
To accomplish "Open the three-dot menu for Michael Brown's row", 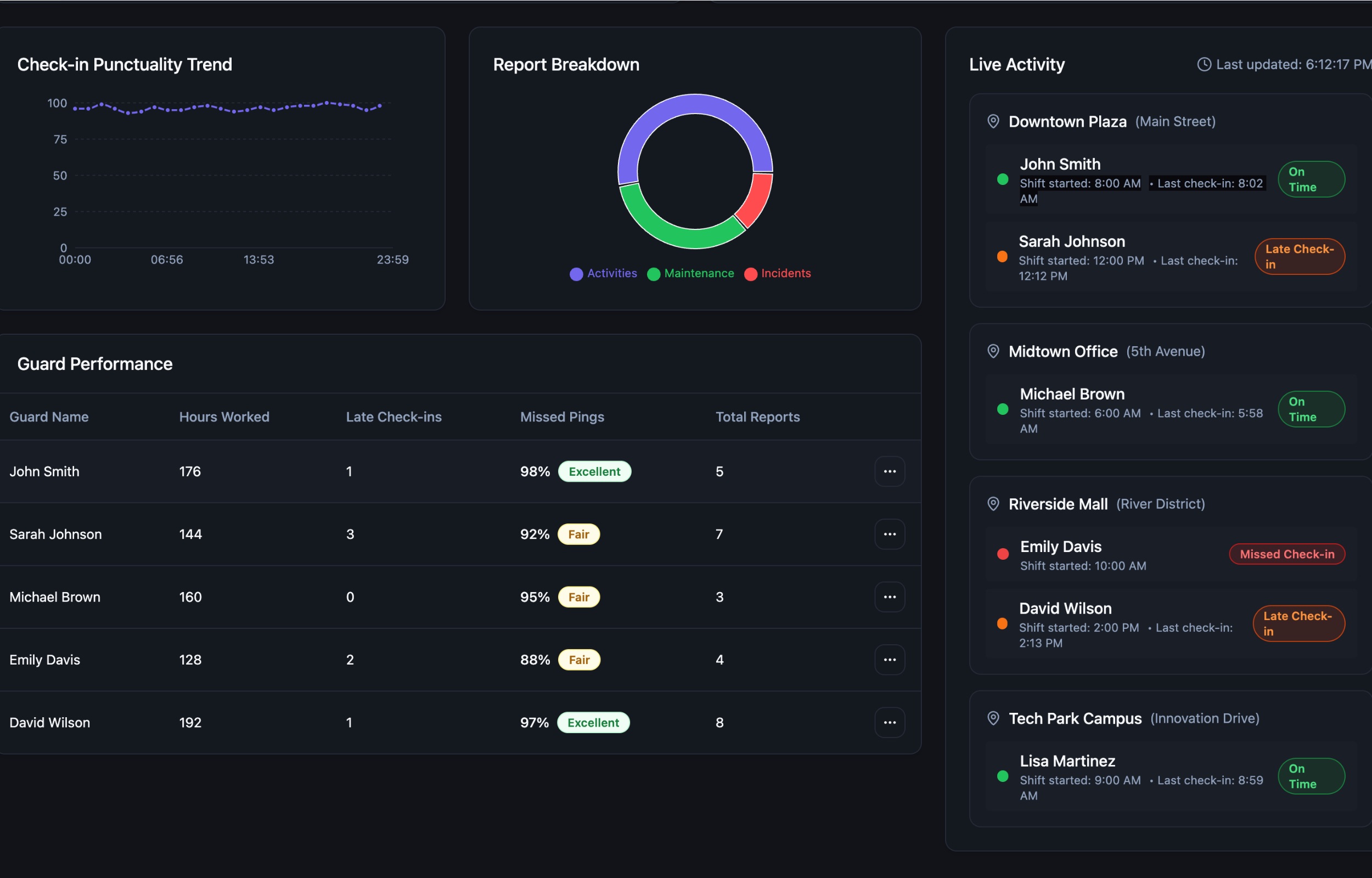I will coord(889,597).
